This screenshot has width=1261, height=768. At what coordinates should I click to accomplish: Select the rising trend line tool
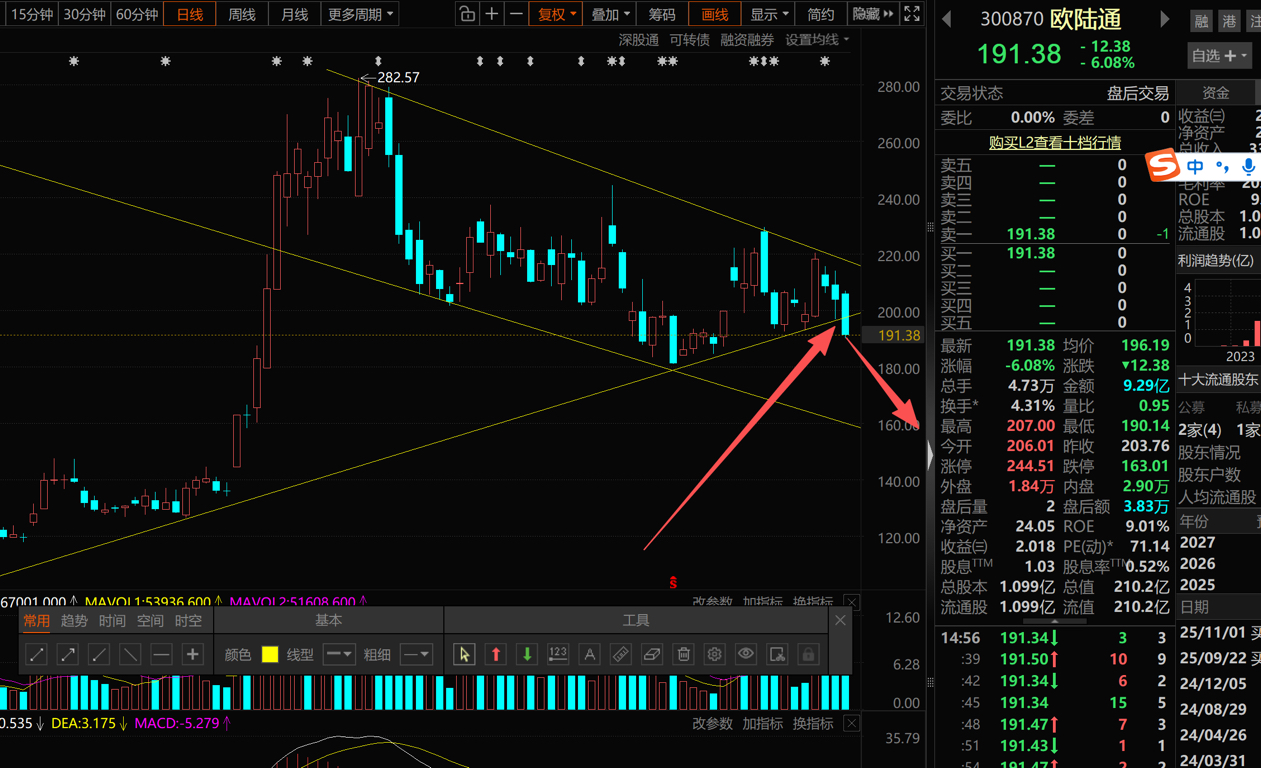click(98, 655)
